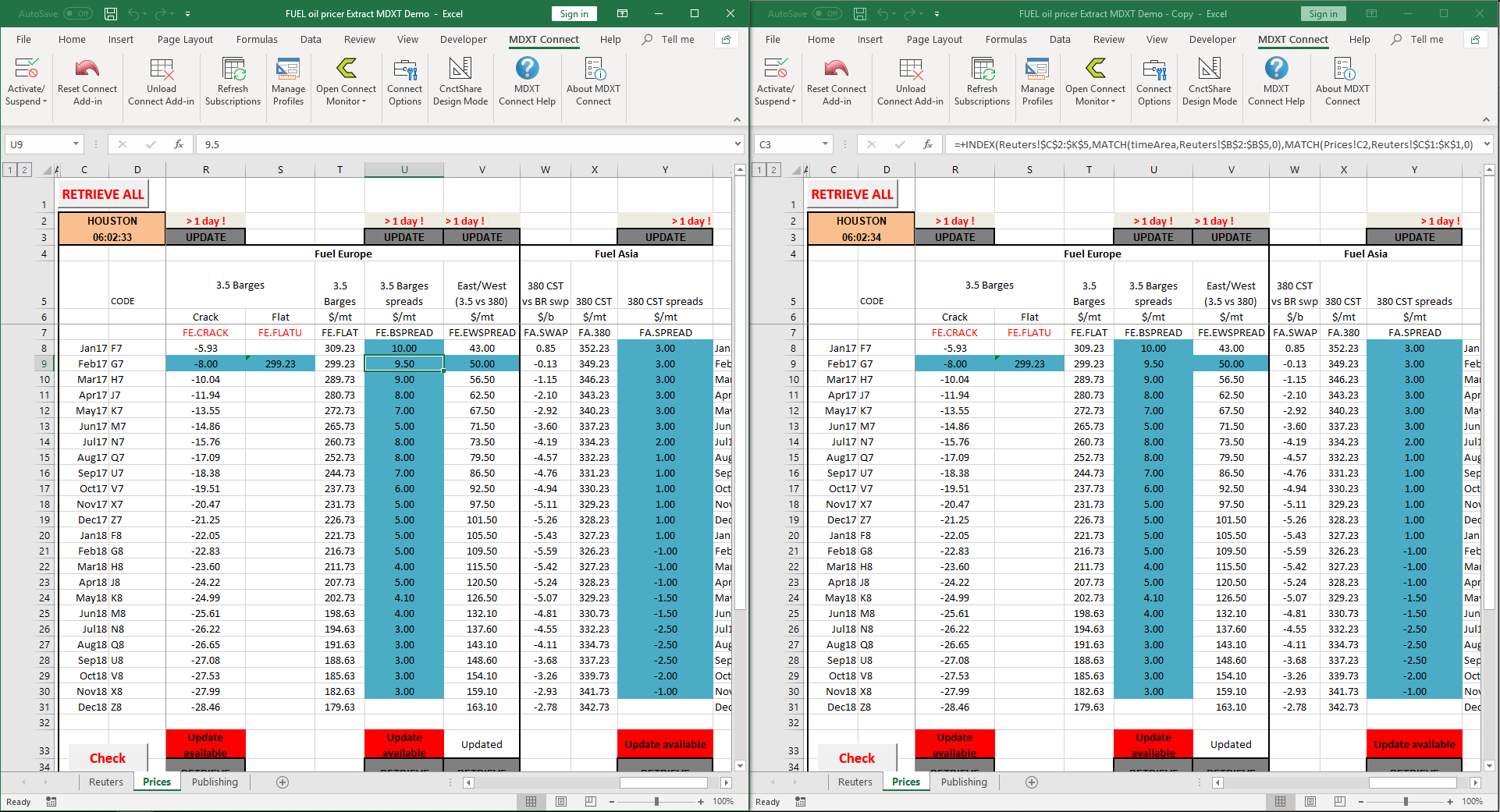
Task: Click Refresh Subscriptions in left window
Action: [233, 81]
